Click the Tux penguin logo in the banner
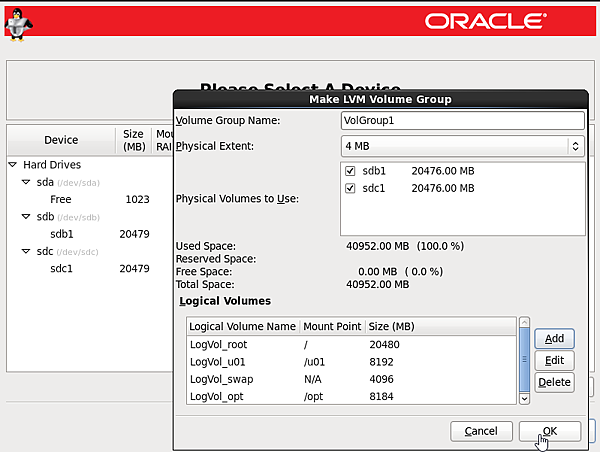The image size is (600, 452). 18,24
